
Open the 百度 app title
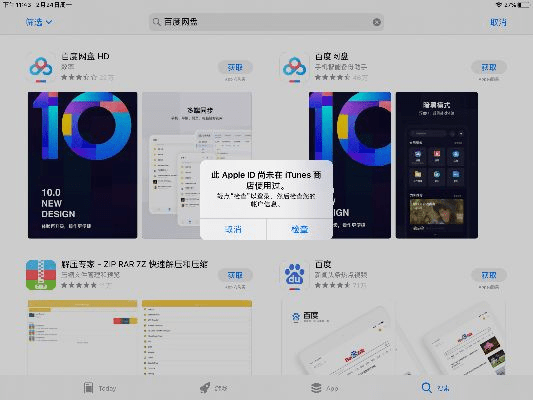pyautogui.click(x=323, y=264)
